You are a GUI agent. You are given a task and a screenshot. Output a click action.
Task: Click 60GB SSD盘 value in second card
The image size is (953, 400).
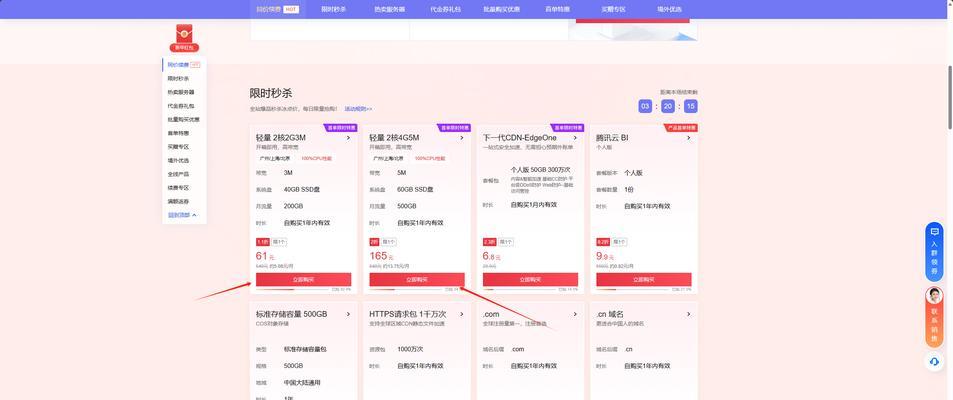click(x=416, y=190)
